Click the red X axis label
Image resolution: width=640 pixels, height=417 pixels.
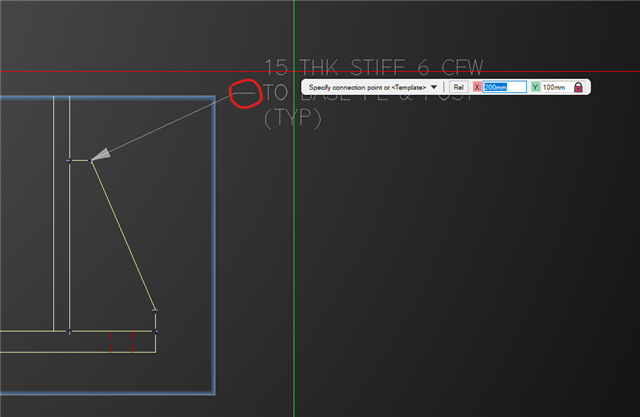coord(477,87)
